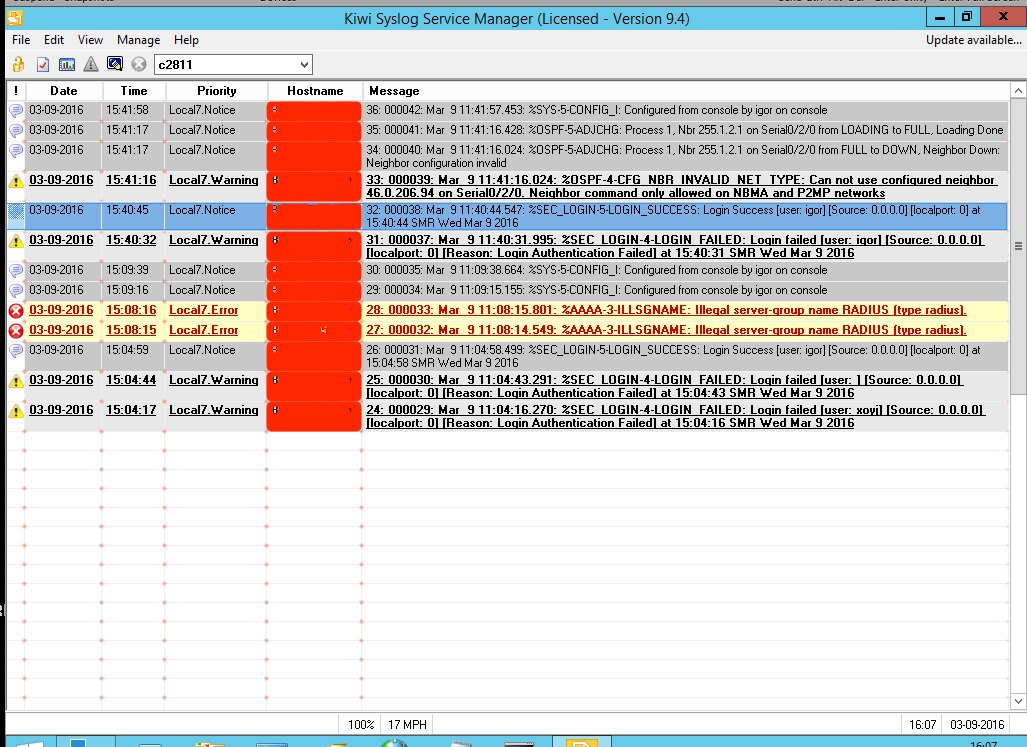Select the OSPF-4-CFG_NBR_INVALID_NET_TYPE message 33
Viewport: 1027px width, 747px height.
point(685,187)
